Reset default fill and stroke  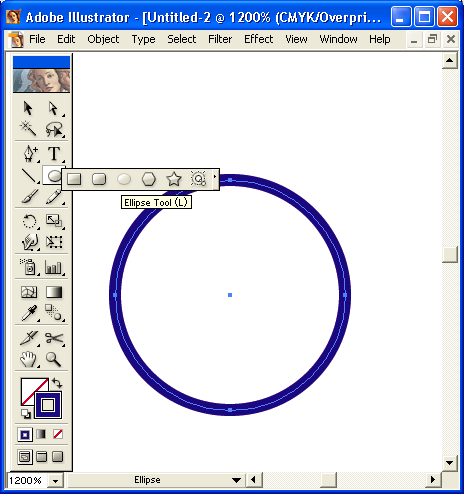(x=26, y=414)
